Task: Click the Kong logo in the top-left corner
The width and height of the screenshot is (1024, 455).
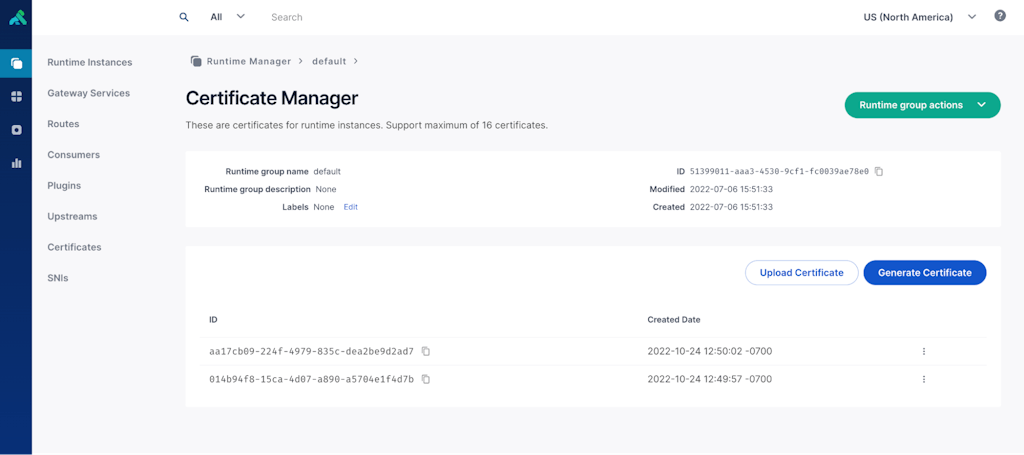Action: point(16,18)
